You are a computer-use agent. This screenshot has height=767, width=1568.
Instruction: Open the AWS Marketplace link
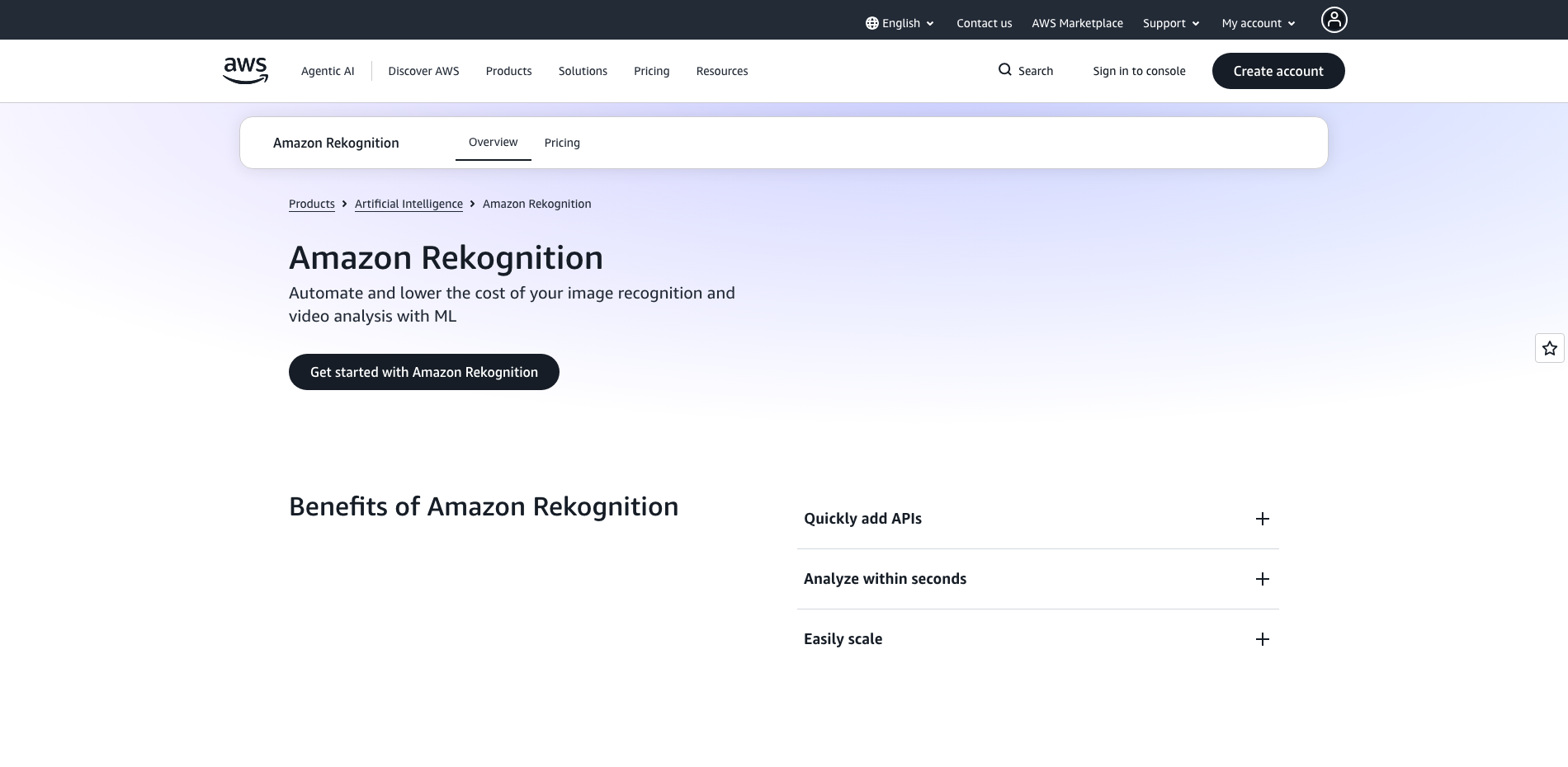1077,23
